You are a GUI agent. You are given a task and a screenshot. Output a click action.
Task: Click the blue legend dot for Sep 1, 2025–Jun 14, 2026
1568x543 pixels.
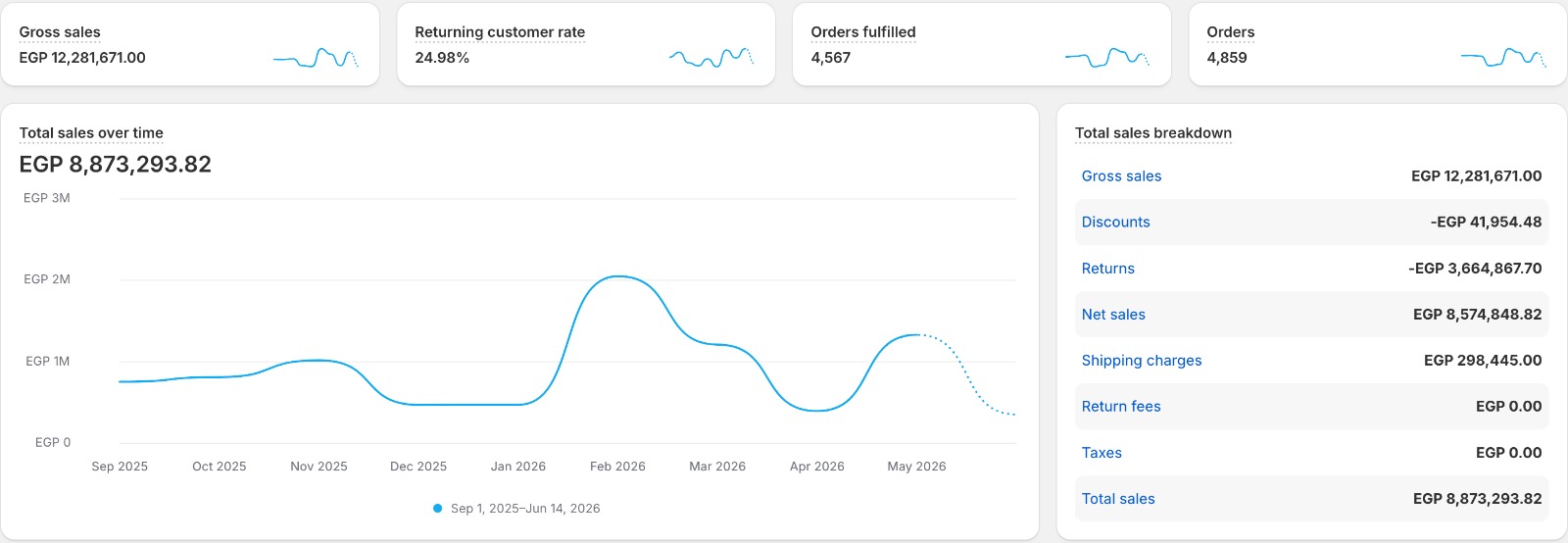[x=437, y=509]
